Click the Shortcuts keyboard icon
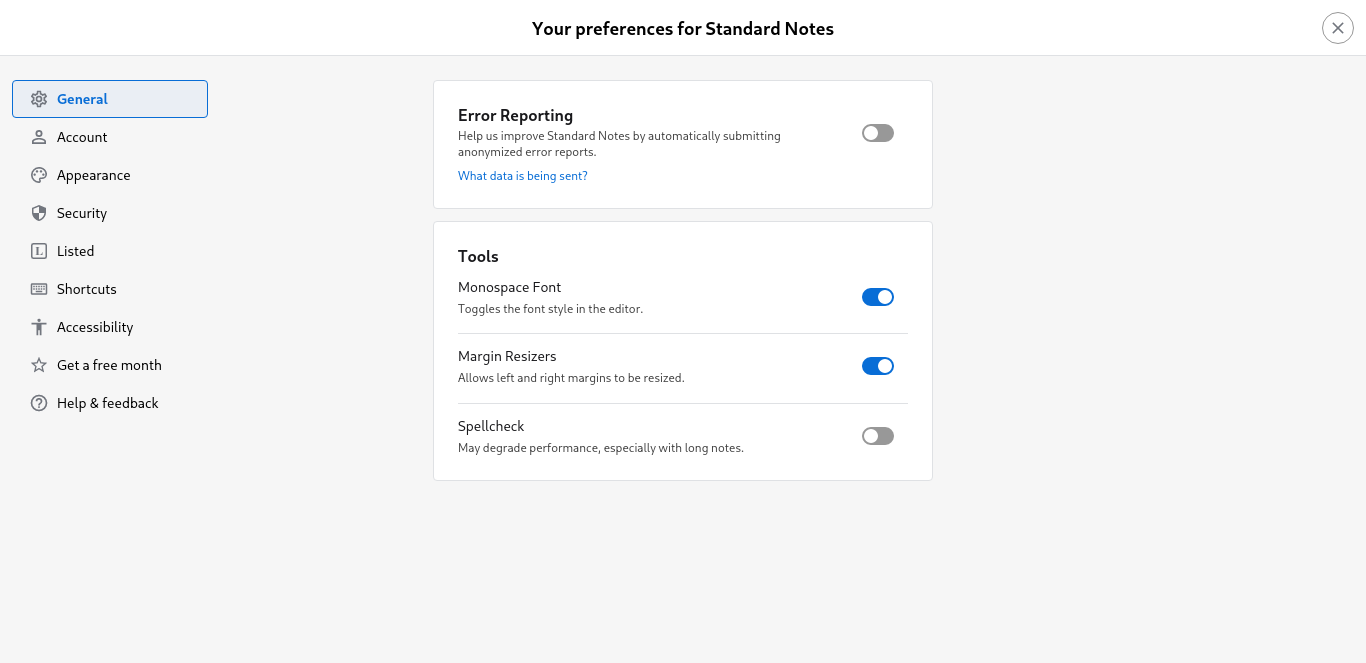This screenshot has height=663, width=1366. (x=38, y=289)
